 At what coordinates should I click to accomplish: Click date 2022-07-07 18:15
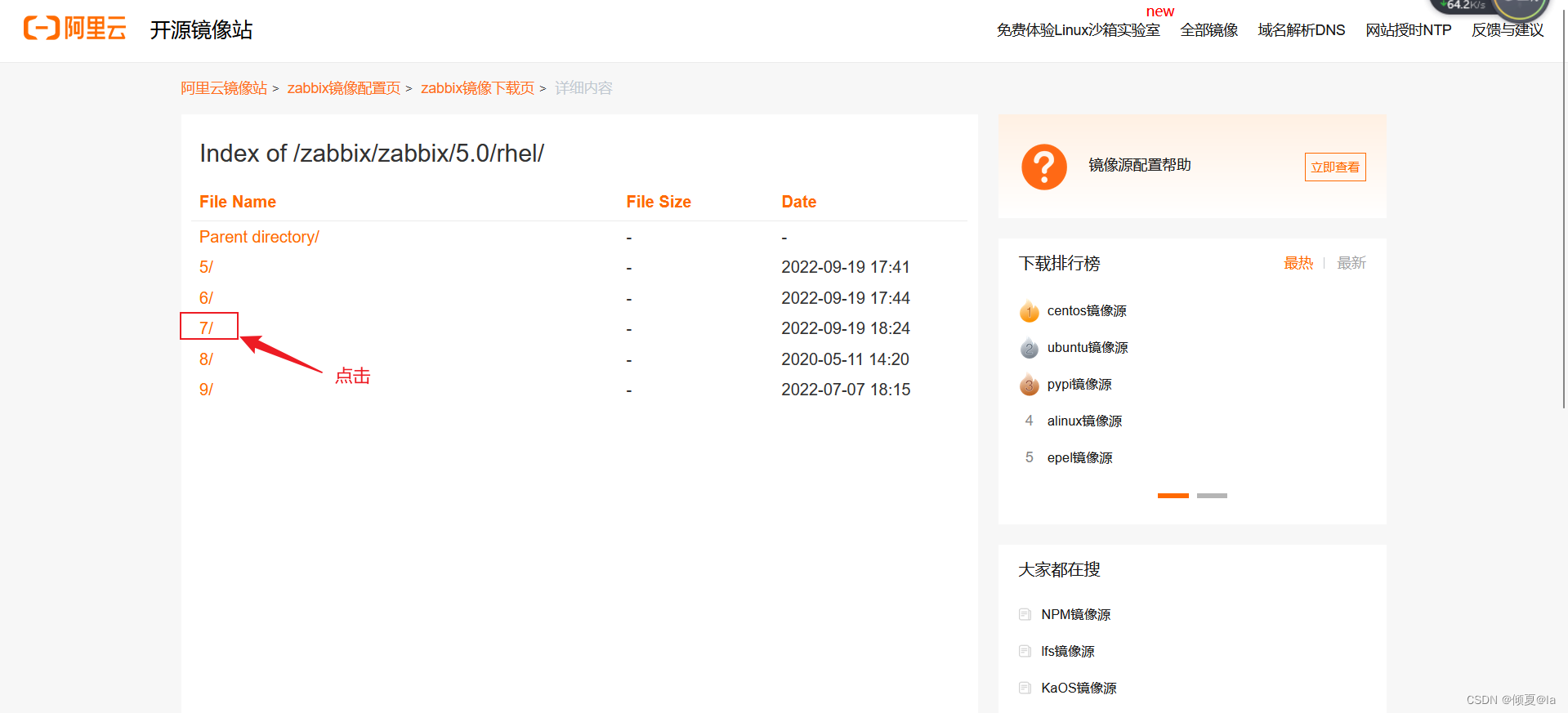[846, 390]
